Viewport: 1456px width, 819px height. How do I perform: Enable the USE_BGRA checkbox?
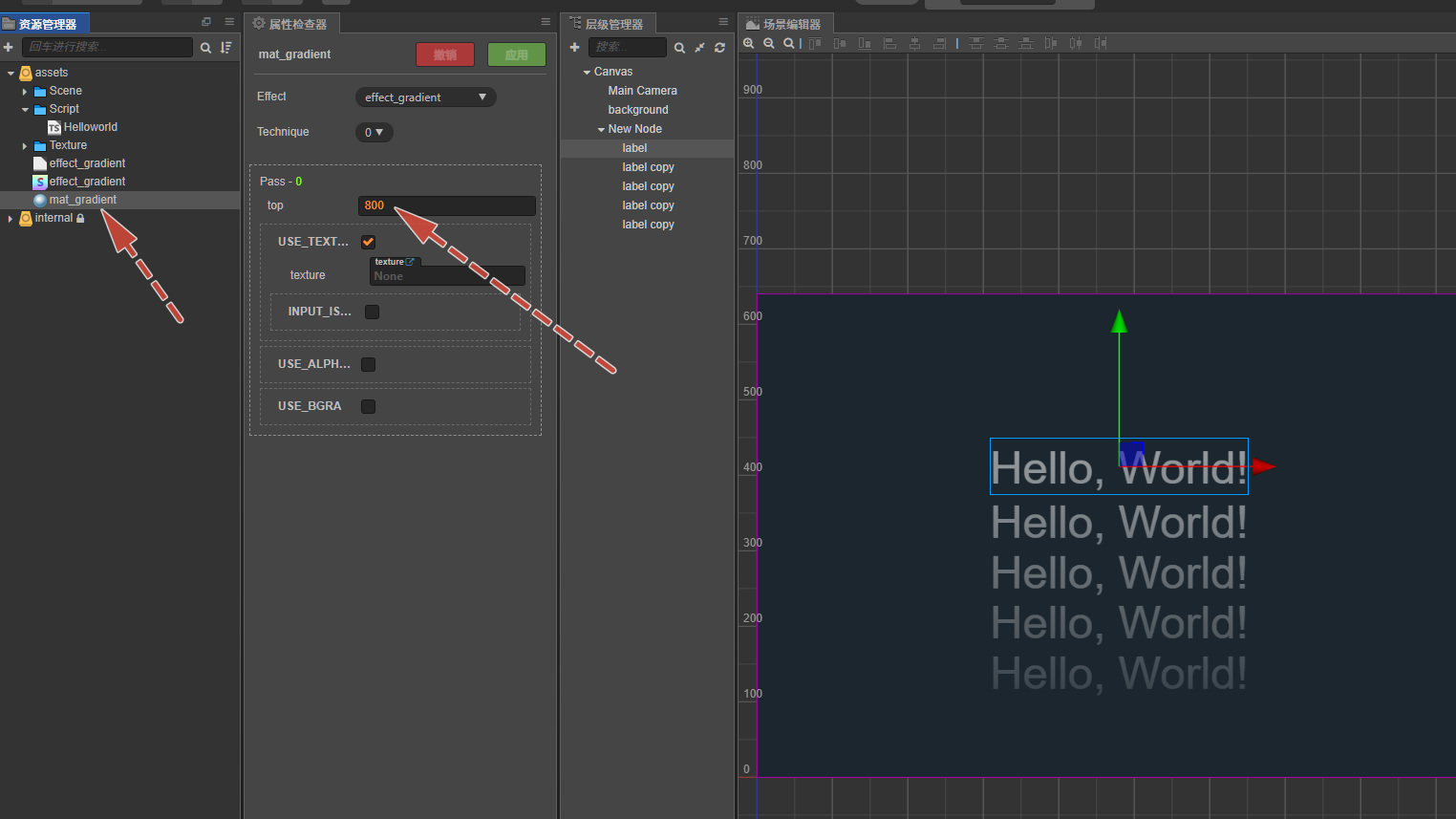369,406
